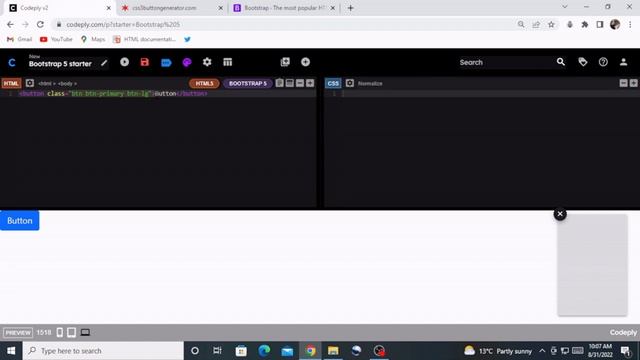Open a new browser tab

351,8
